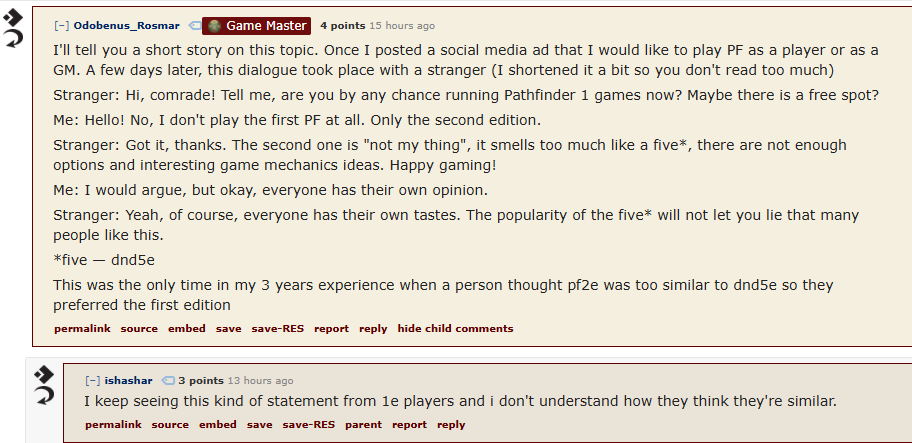The width and height of the screenshot is (912, 443).
Task: Open Odobenus_Rosmar's user profile
Action: pyautogui.click(x=126, y=26)
